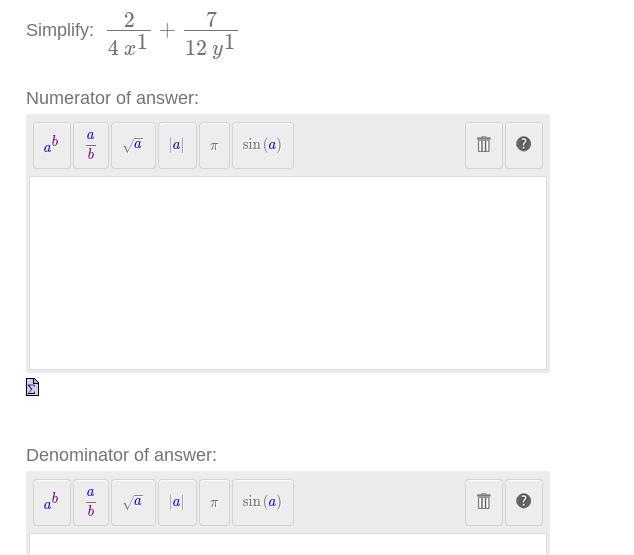The width and height of the screenshot is (634, 555).
Task: Click exponent button in numerator toolbar
Action: (x=51, y=145)
